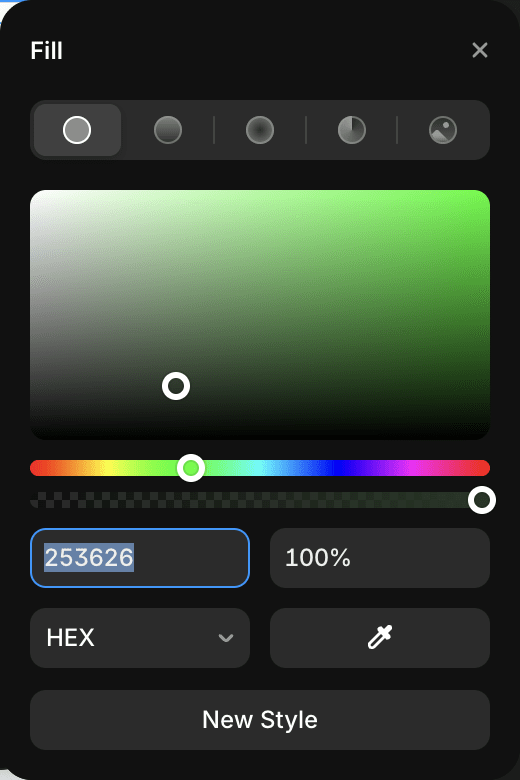Select the solid fill type icon

pos(77,130)
